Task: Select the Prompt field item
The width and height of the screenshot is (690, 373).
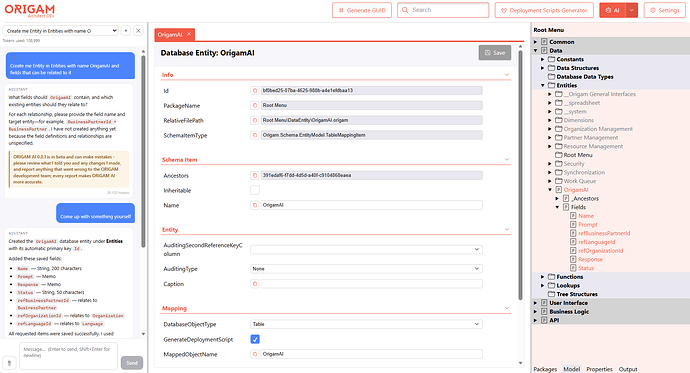Action: [x=588, y=224]
